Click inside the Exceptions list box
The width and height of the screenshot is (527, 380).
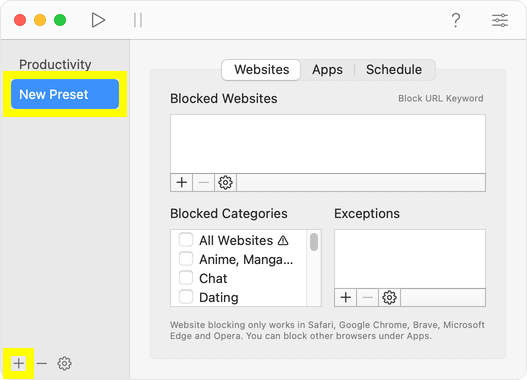pos(410,259)
